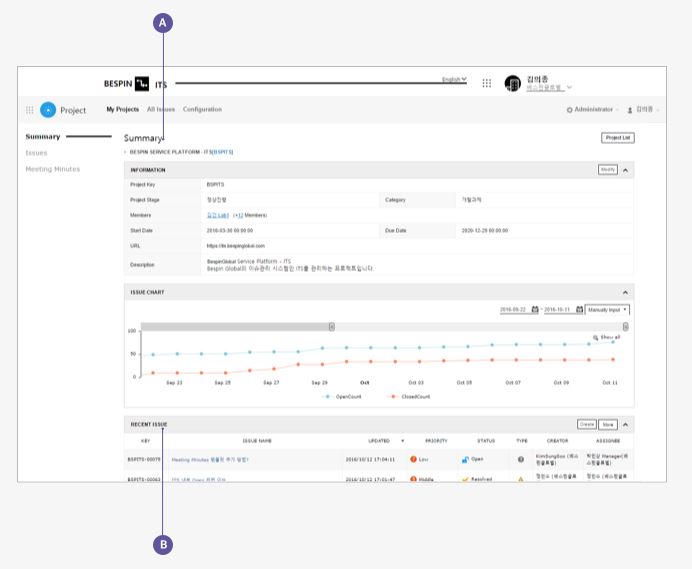Image resolution: width=692 pixels, height=569 pixels.
Task: Click the Resolved status check icon
Action: [465, 479]
